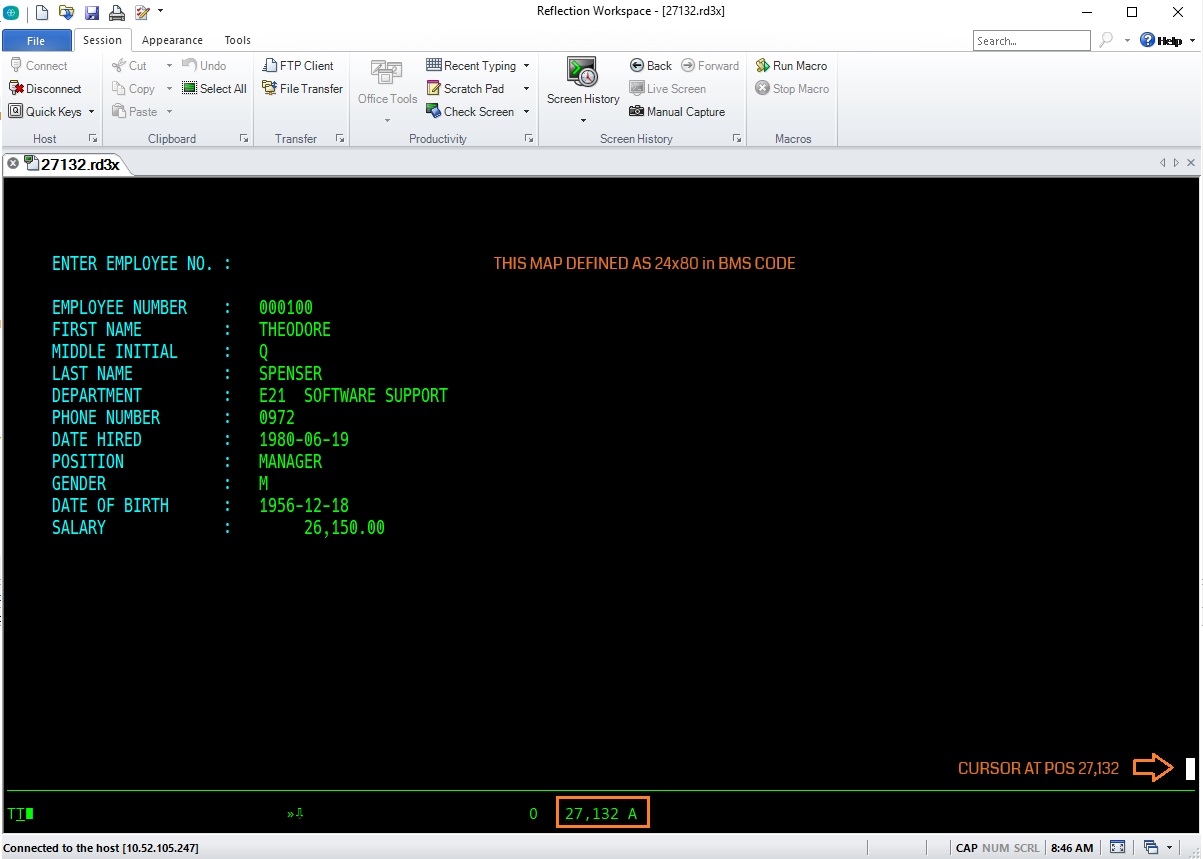Click the Save icon in quick access toolbar
This screenshot has height=859, width=1203.
pyautogui.click(x=93, y=12)
